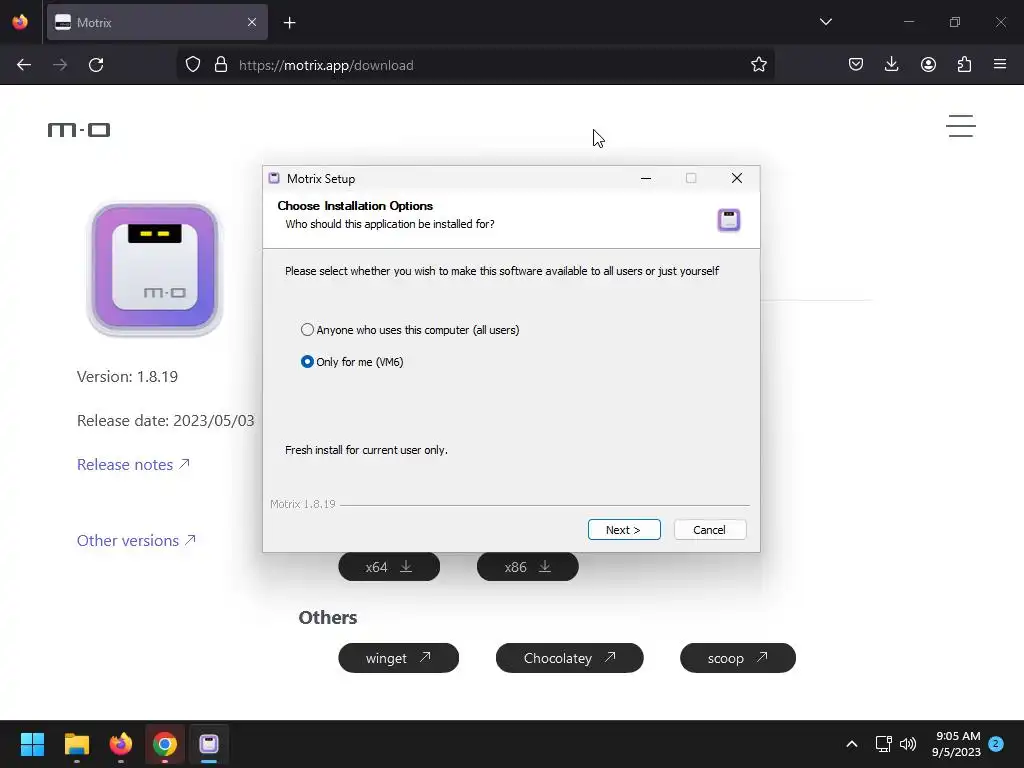Click the 'Release date: 2023/05/03' text
Image resolution: width=1024 pixels, height=768 pixels.
(165, 421)
